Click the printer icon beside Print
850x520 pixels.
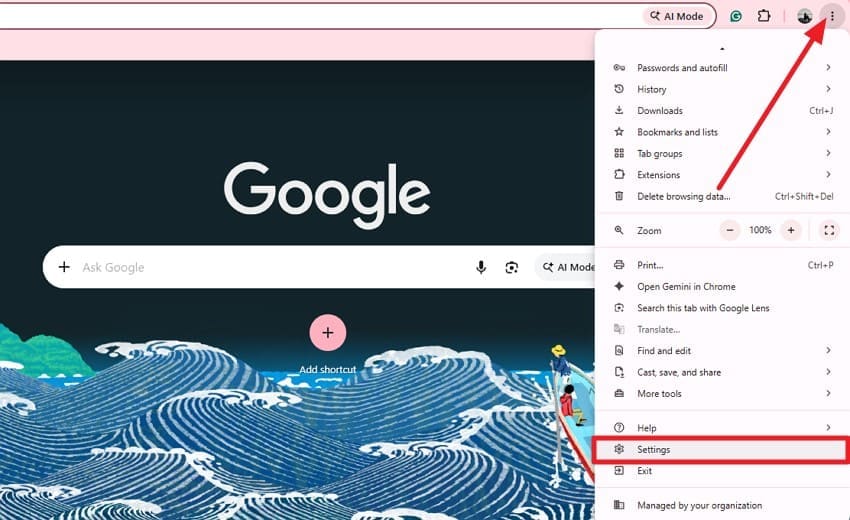(619, 265)
